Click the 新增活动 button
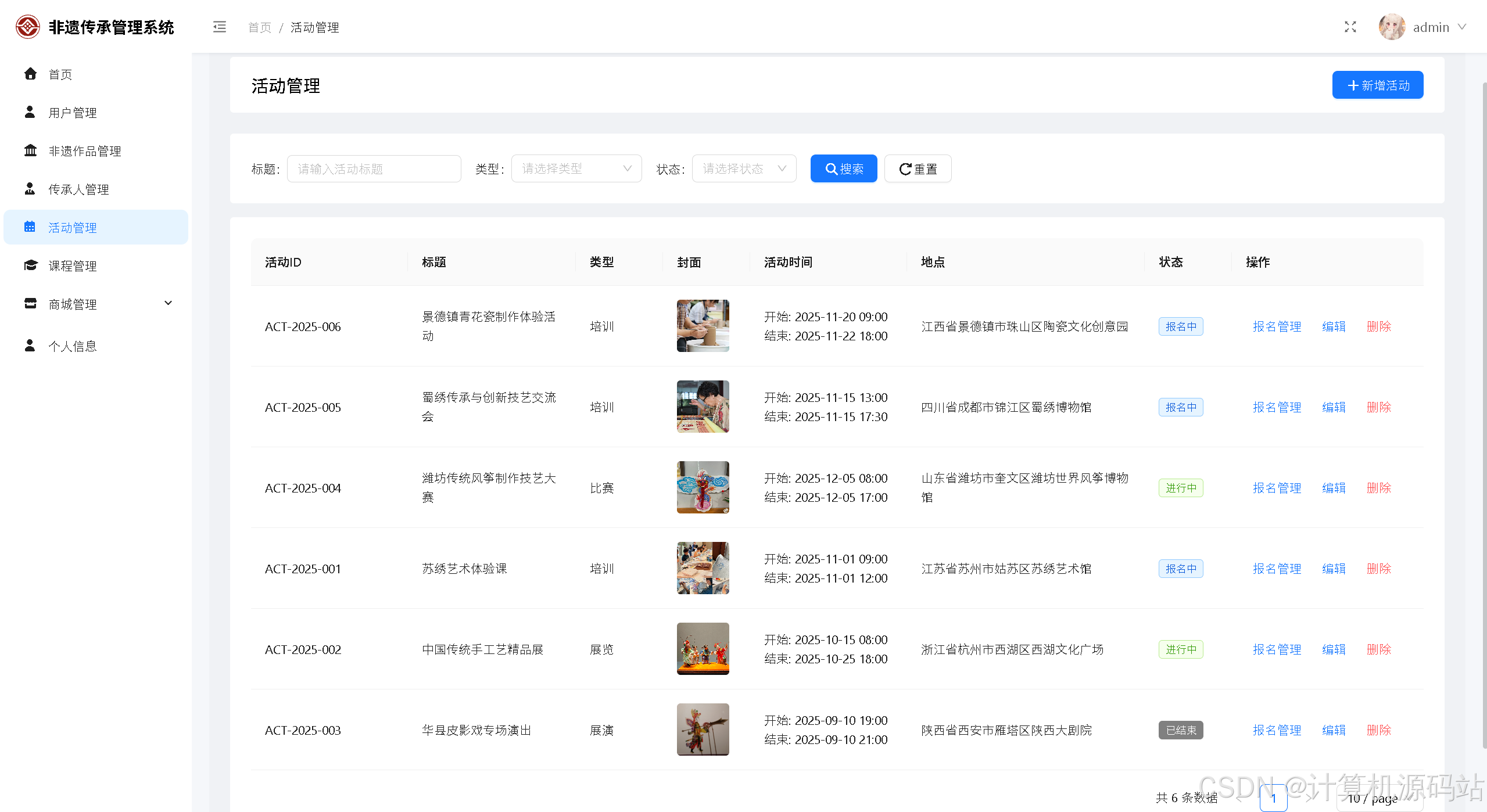1487x812 pixels. click(x=1377, y=85)
